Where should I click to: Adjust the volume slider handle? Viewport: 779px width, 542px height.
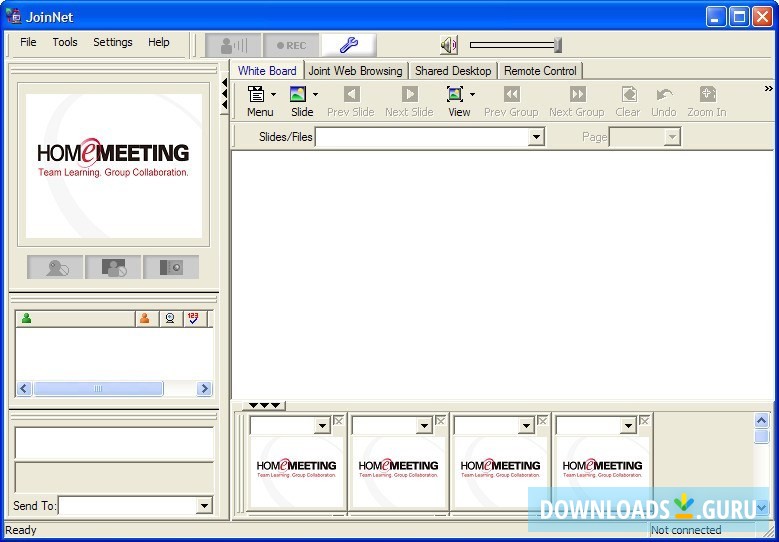point(558,45)
